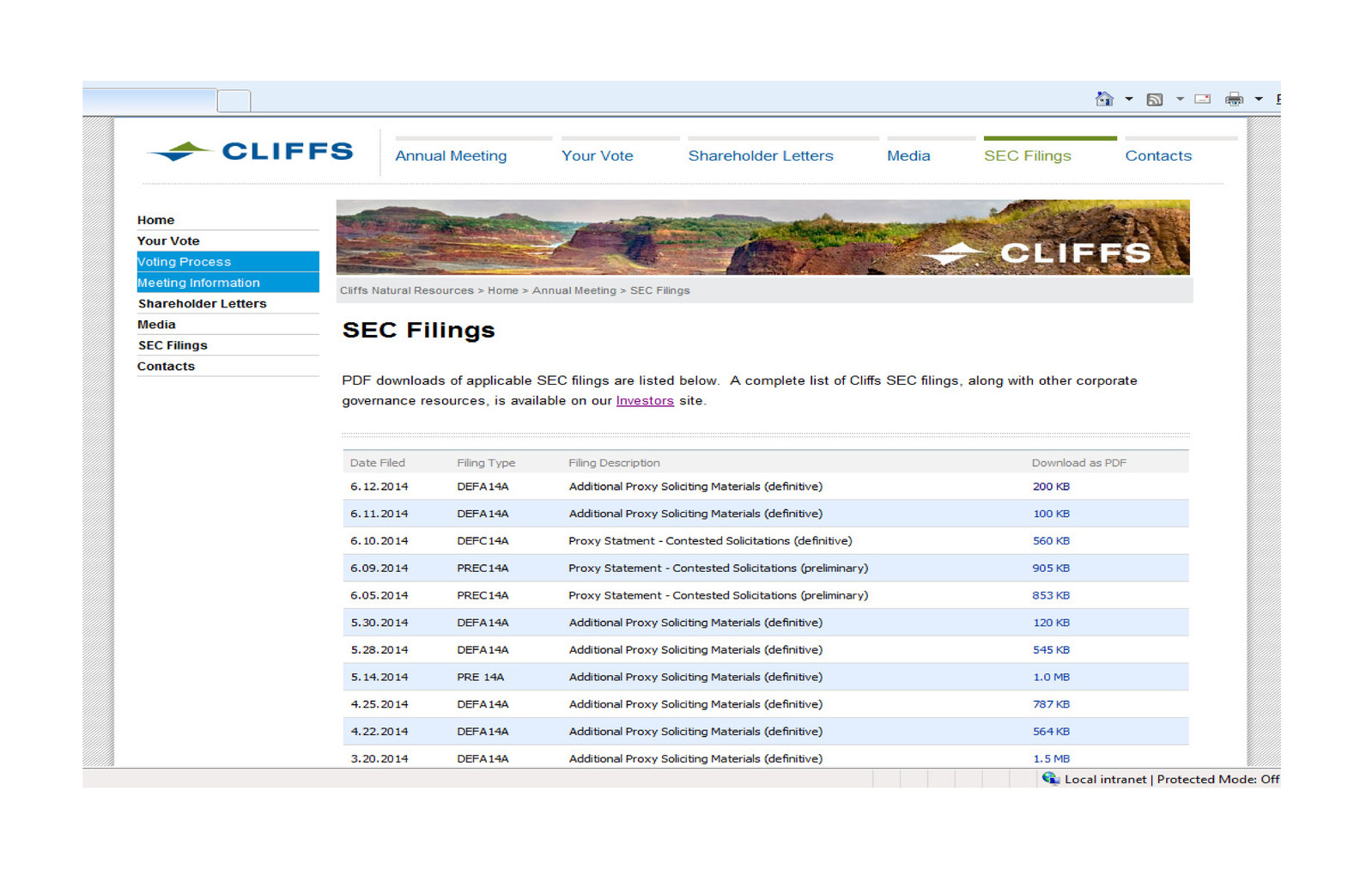Download the 853 KB PDF
Screen dimensions: 1372x888
pos(1051,595)
